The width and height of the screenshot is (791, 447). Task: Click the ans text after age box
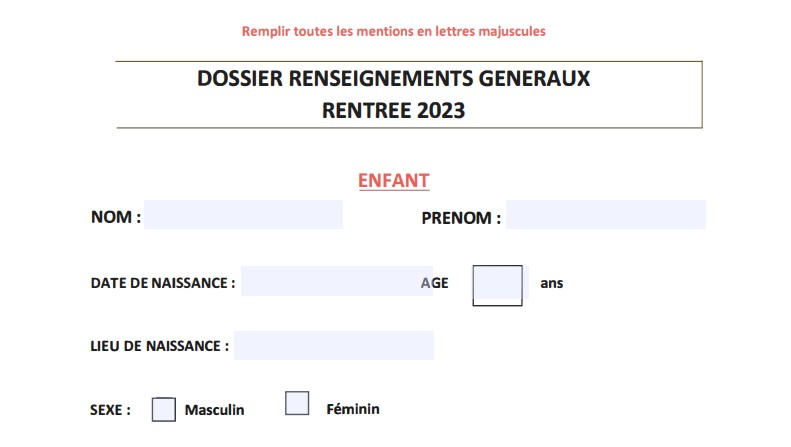click(551, 284)
